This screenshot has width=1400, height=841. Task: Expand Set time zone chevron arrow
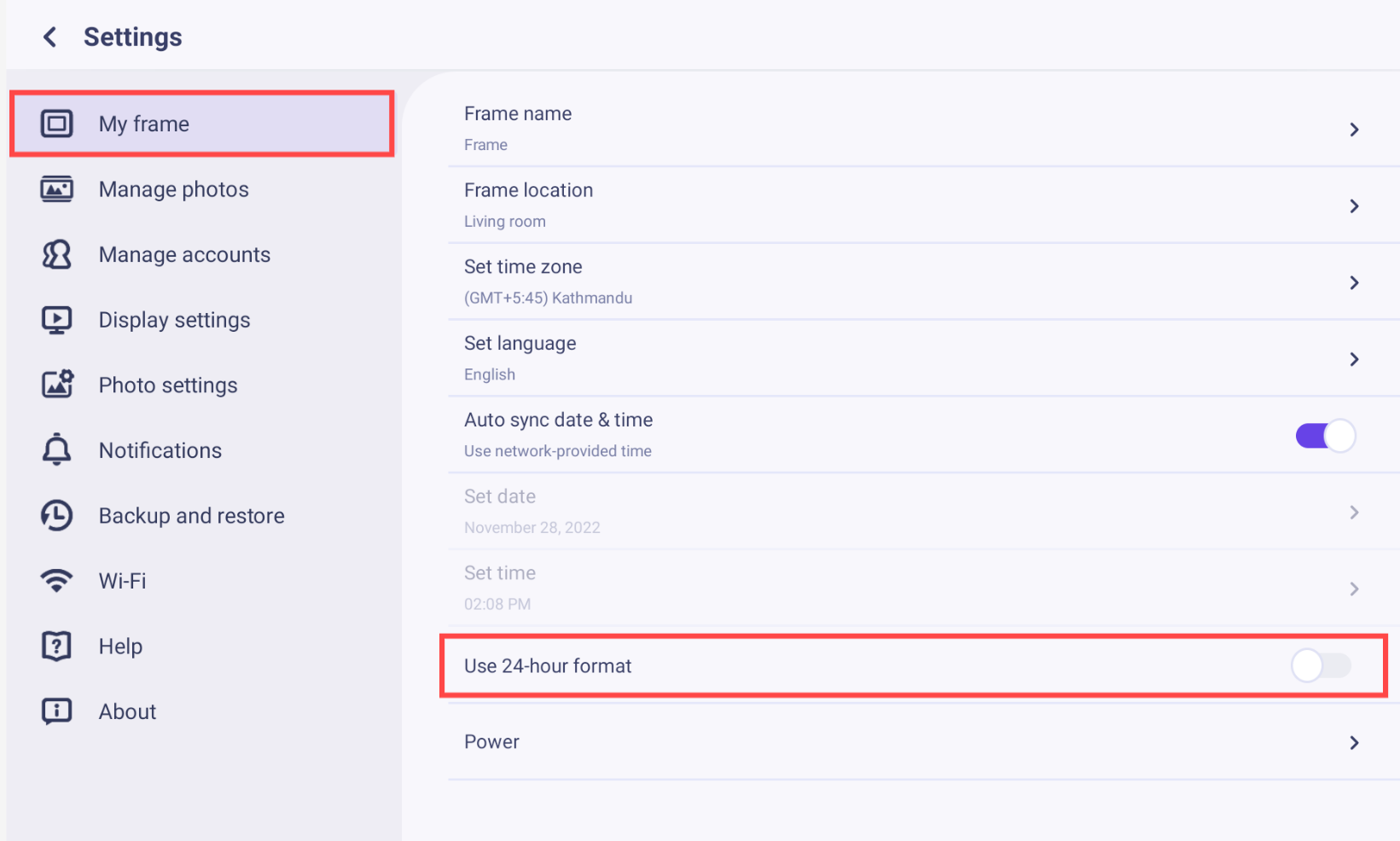(1354, 282)
